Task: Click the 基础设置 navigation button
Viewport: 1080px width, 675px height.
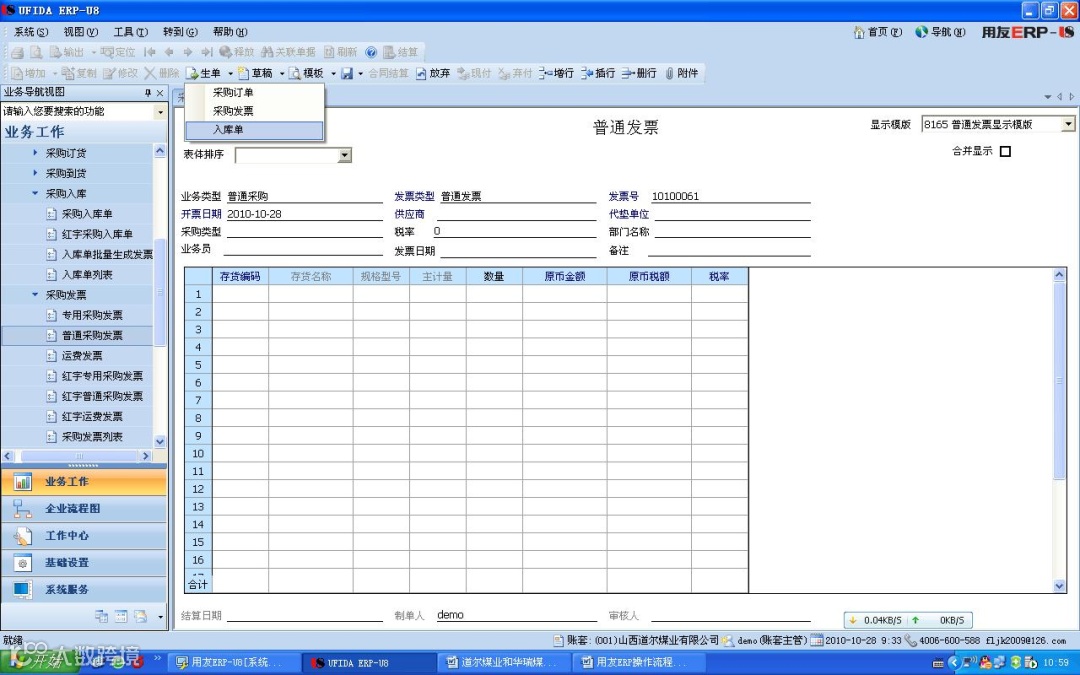Action: 84,563
